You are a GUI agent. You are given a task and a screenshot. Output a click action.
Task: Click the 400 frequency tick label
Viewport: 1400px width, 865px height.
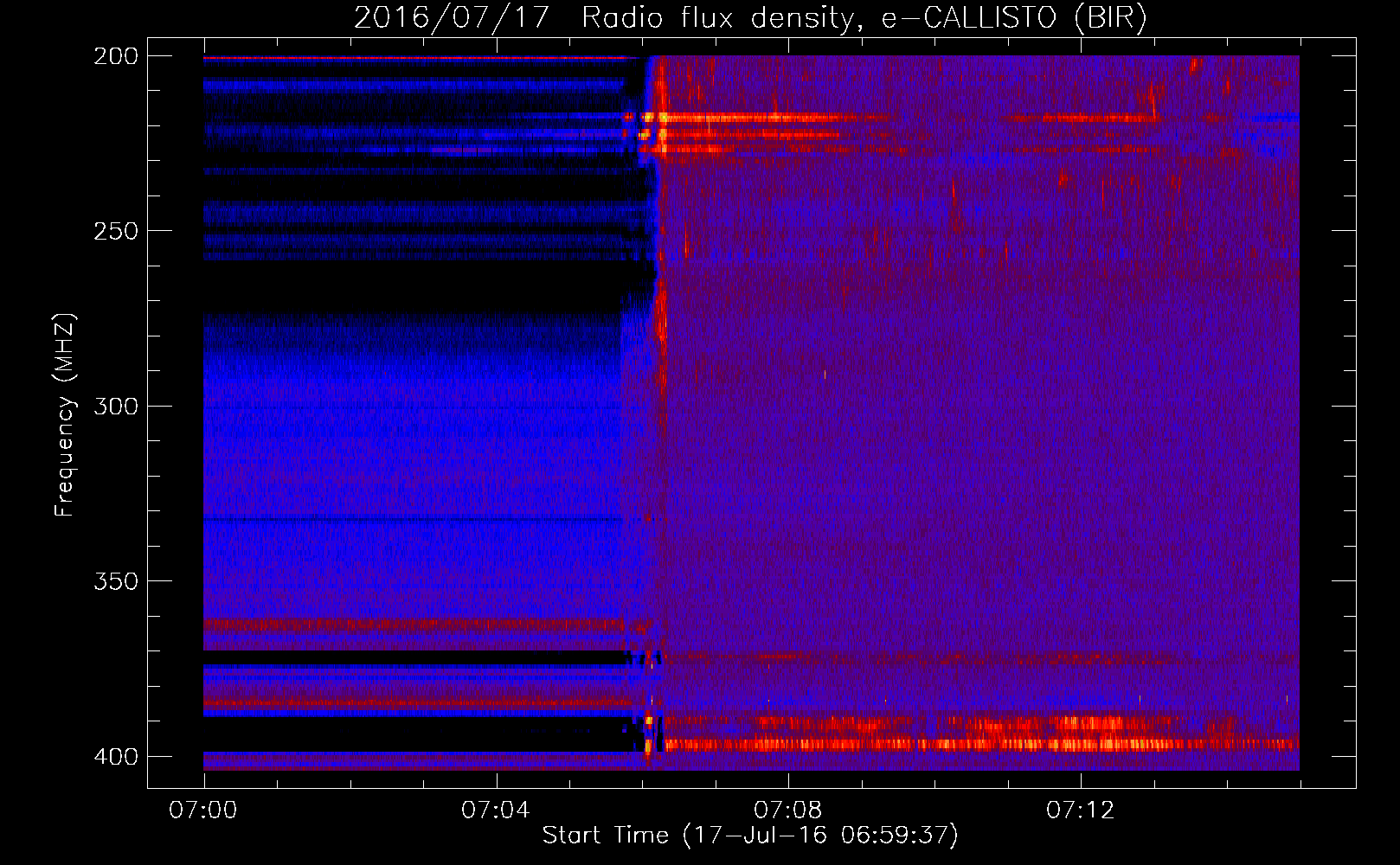(x=116, y=756)
